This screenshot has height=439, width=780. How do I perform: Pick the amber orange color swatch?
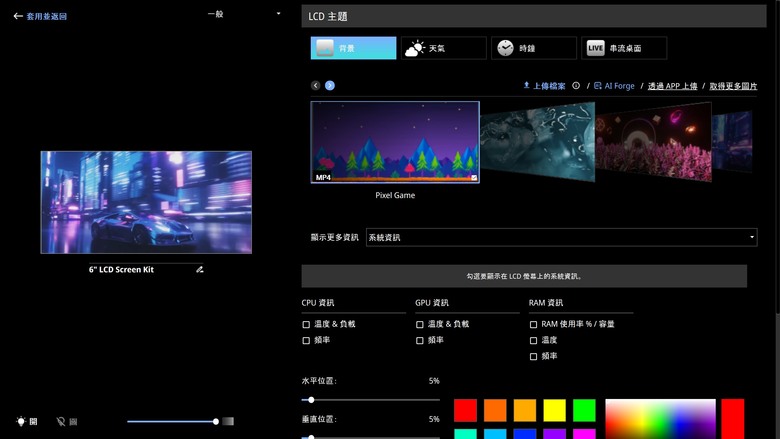click(525, 410)
